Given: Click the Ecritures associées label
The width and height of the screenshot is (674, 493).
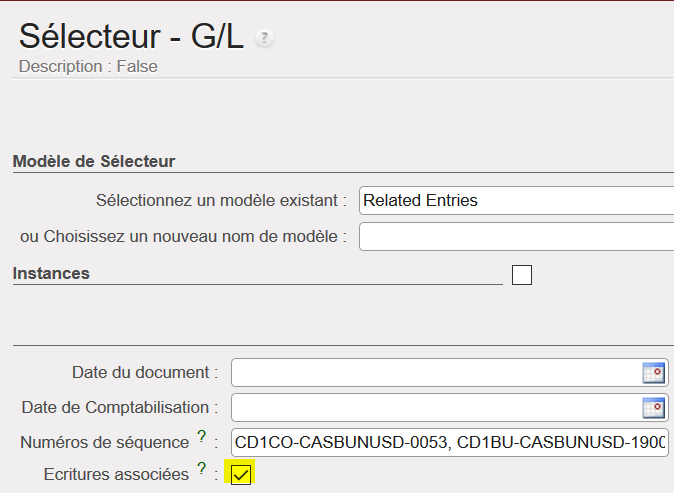Looking at the screenshot, I should (116, 474).
